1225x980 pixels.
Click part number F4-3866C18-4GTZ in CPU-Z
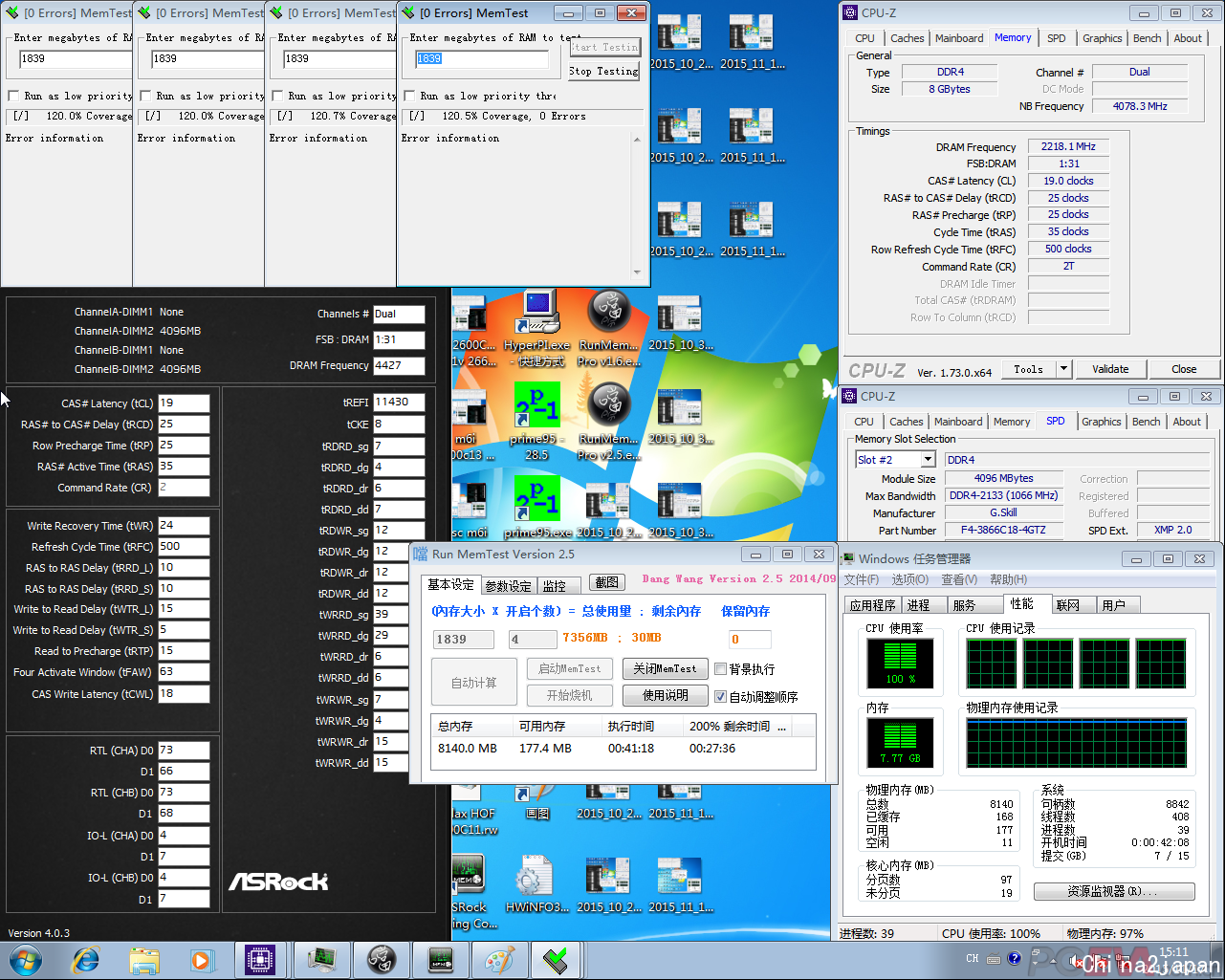1003,530
